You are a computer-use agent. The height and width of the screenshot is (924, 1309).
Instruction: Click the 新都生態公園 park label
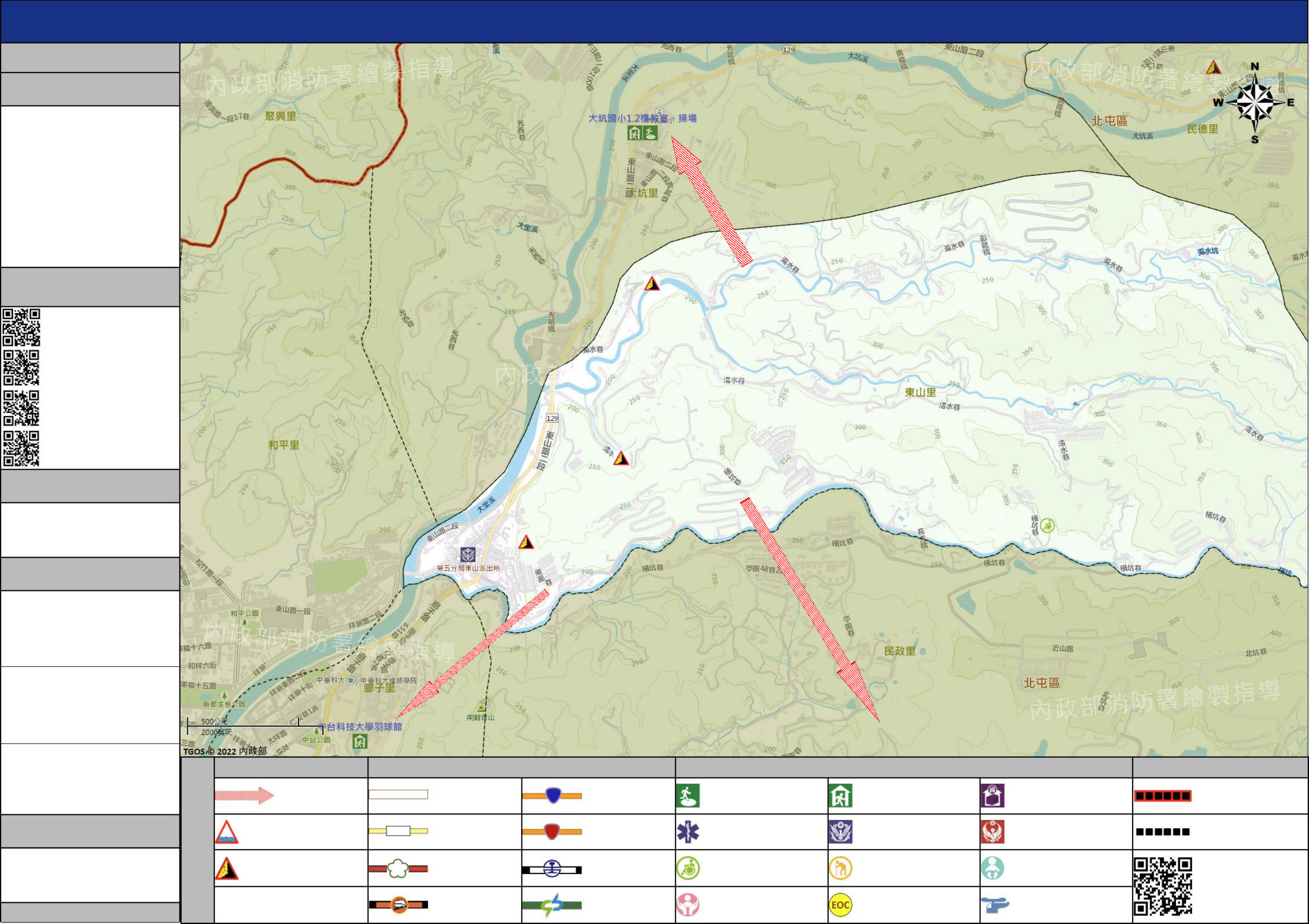[x=225, y=705]
